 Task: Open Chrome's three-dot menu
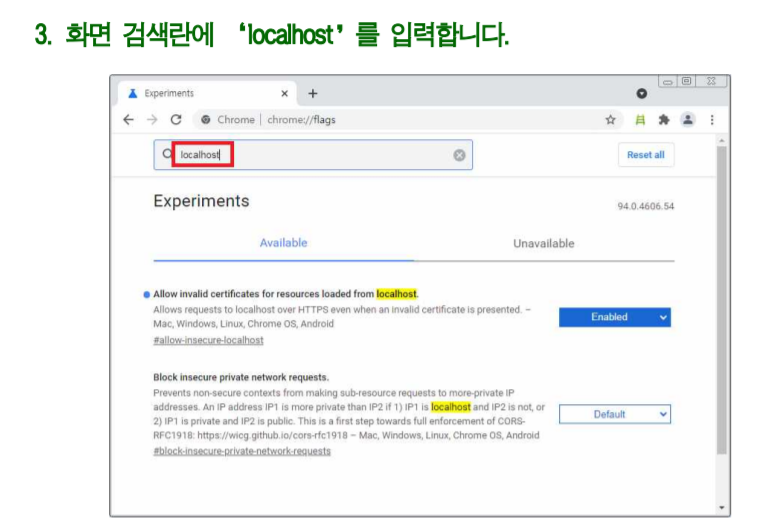[x=712, y=120]
